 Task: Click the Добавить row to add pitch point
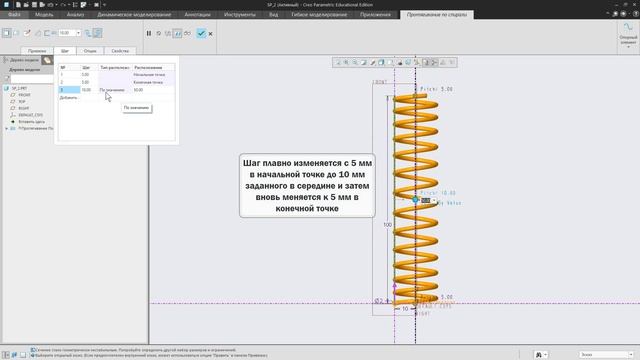(x=68, y=98)
